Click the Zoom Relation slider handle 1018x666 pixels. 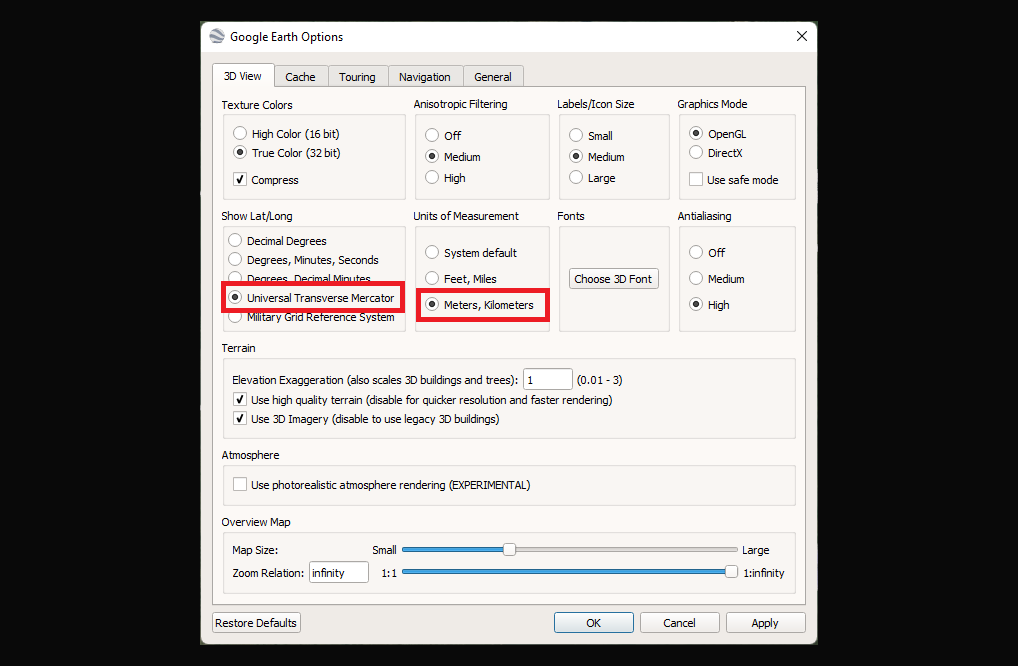point(732,572)
